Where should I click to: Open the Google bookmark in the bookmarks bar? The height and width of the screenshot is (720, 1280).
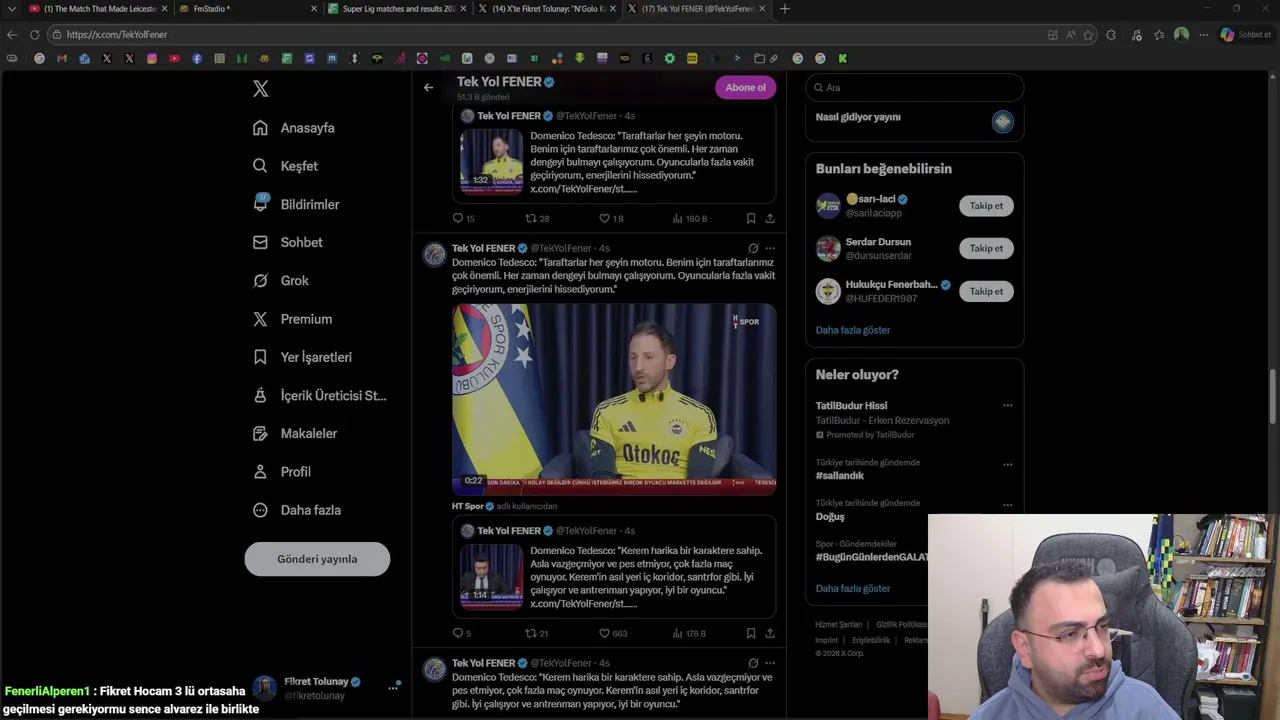[39, 58]
